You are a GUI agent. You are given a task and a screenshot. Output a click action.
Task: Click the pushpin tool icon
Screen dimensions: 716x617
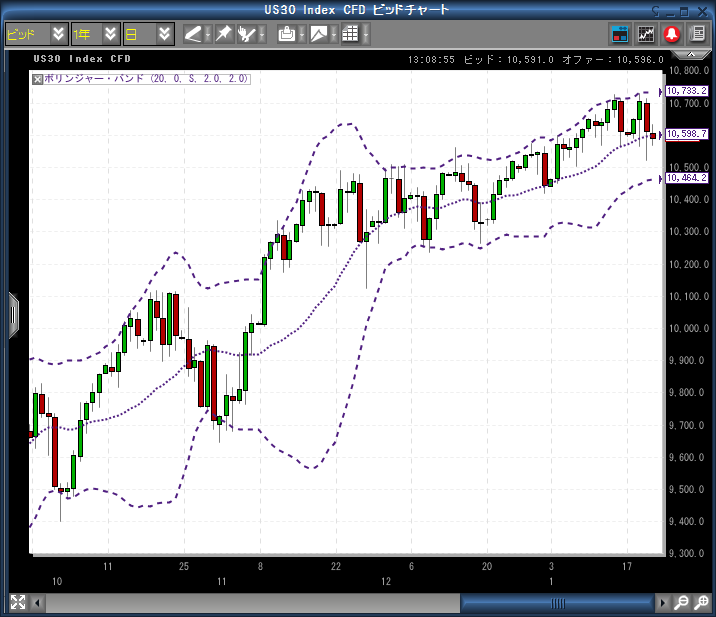click(x=223, y=33)
